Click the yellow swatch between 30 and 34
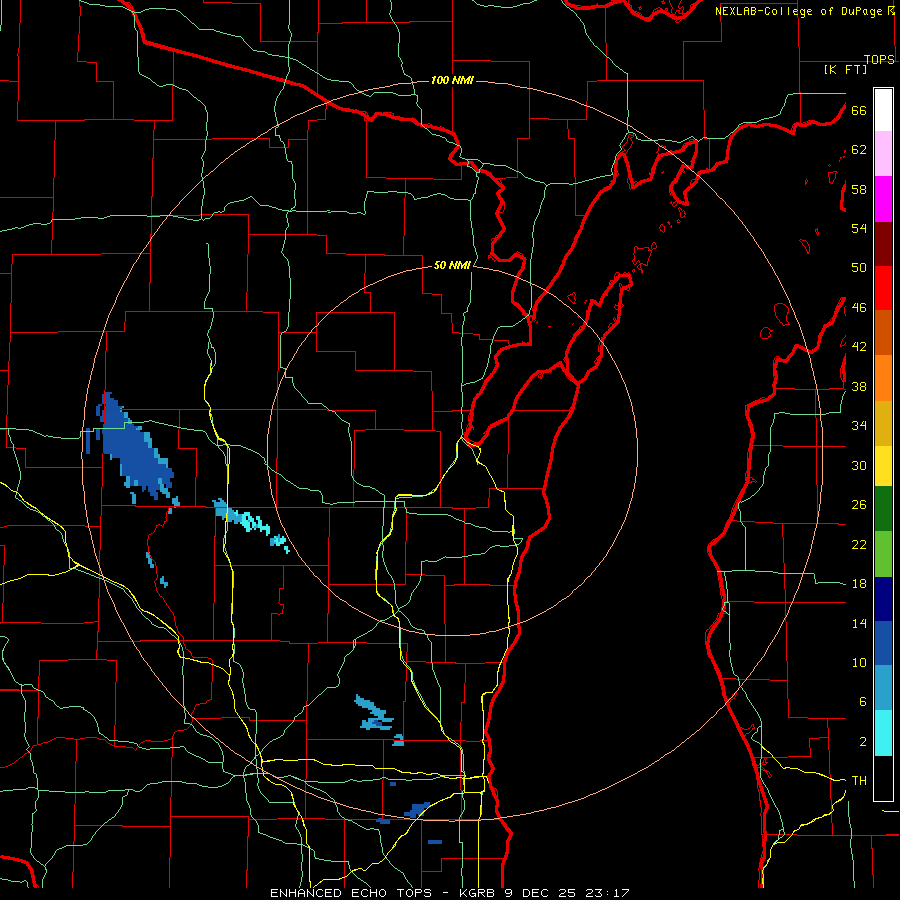The height and width of the screenshot is (900, 900). click(883, 466)
